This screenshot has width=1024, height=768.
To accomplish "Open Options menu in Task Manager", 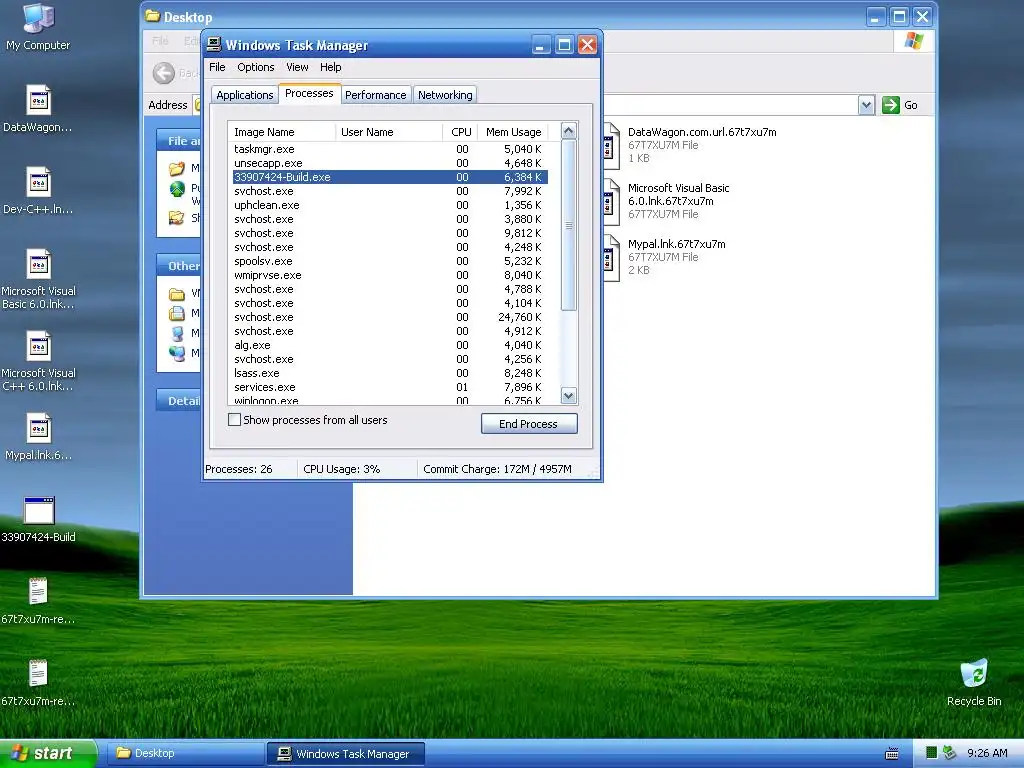I will (255, 67).
